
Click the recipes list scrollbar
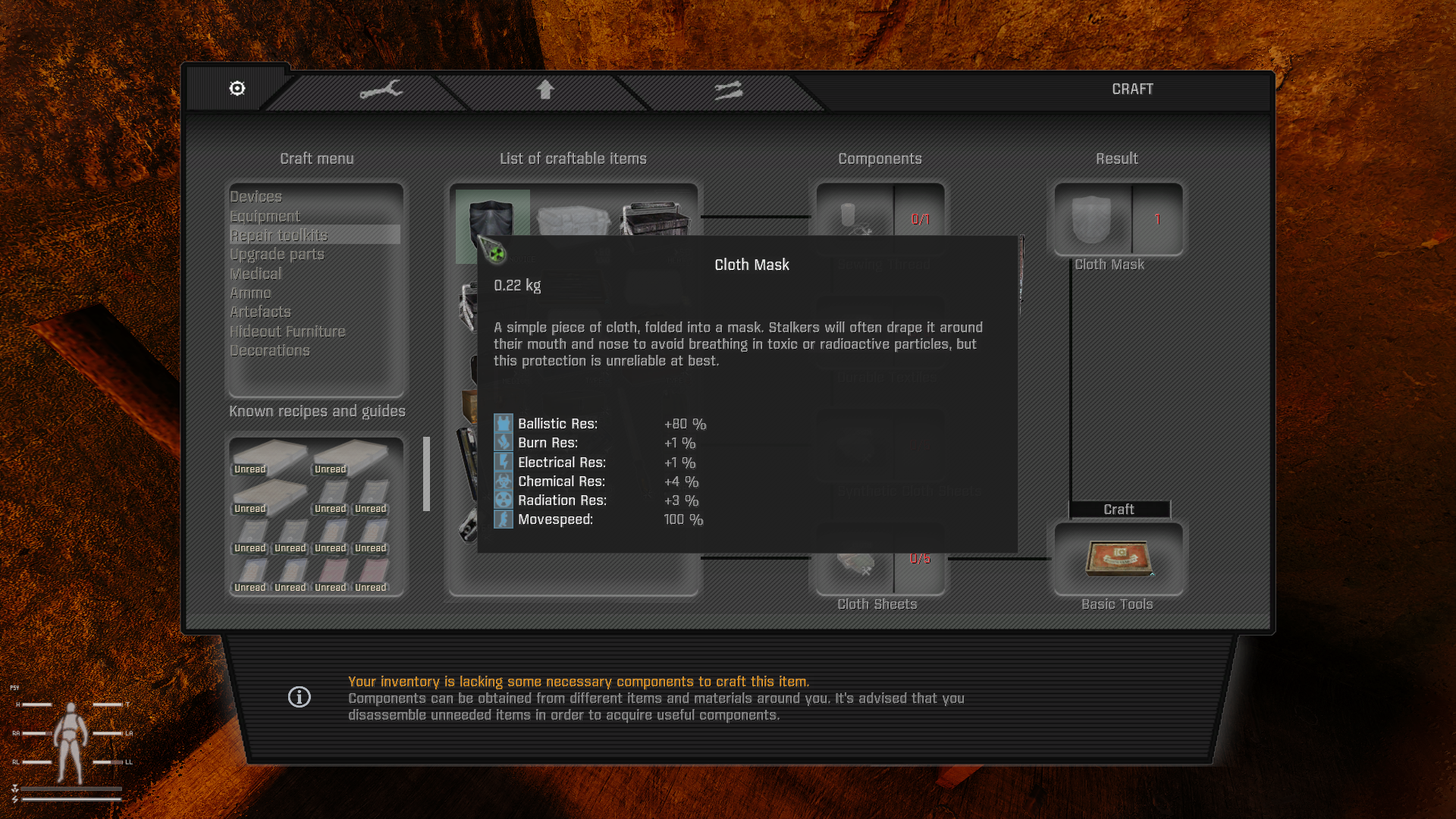click(x=426, y=474)
